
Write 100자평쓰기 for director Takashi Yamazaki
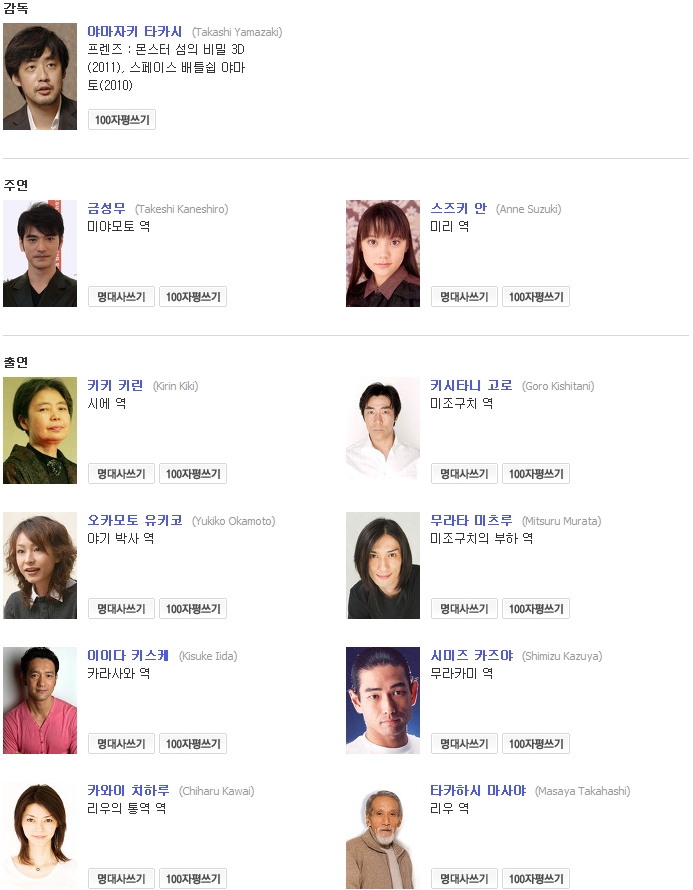121,120
